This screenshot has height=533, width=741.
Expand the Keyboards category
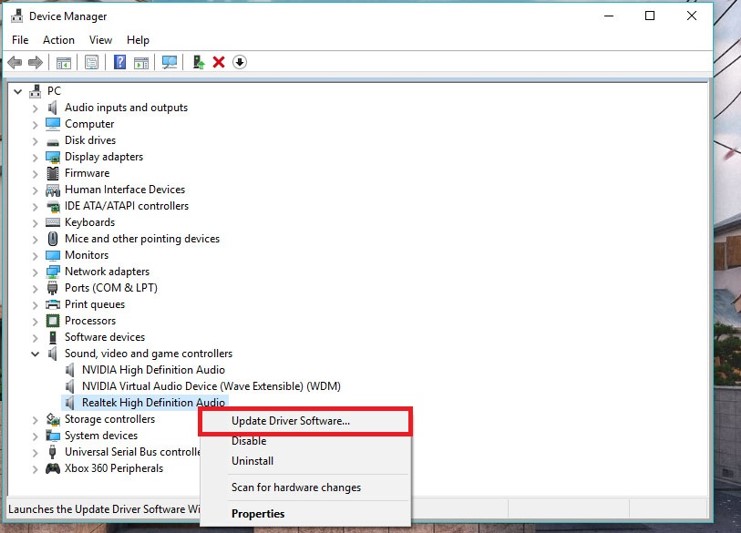pos(35,223)
